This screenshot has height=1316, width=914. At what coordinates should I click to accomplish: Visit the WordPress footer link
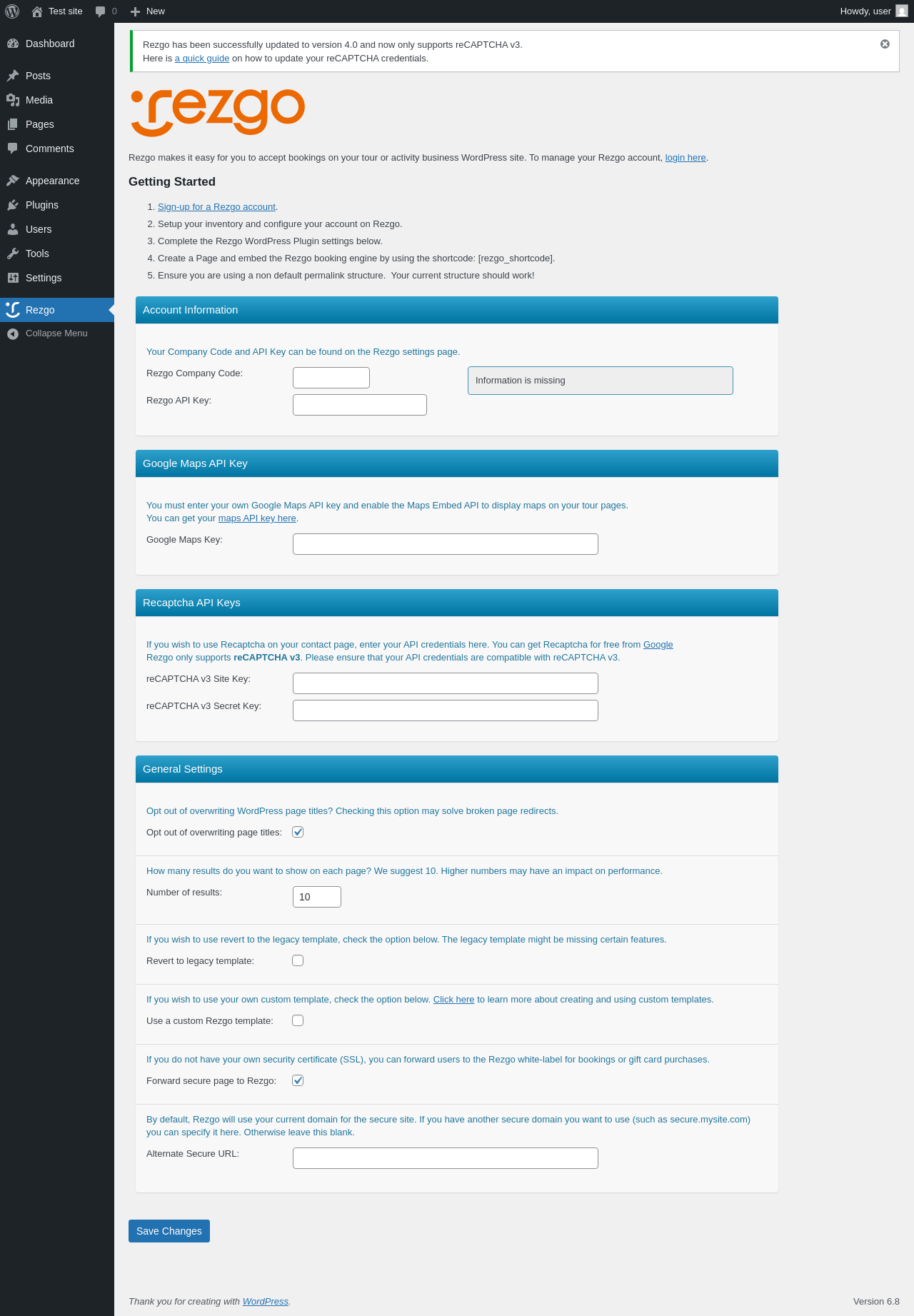pos(266,1302)
